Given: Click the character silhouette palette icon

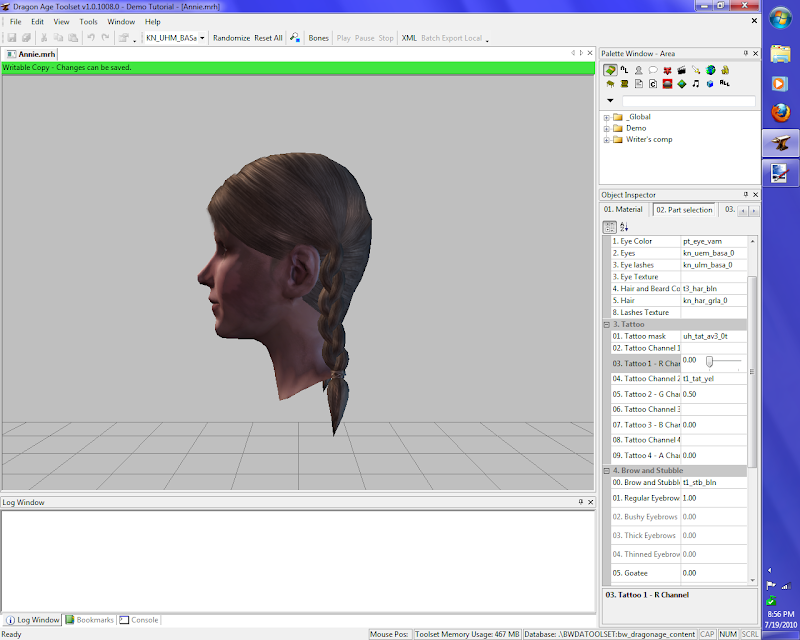Looking at the screenshot, I should [x=638, y=70].
